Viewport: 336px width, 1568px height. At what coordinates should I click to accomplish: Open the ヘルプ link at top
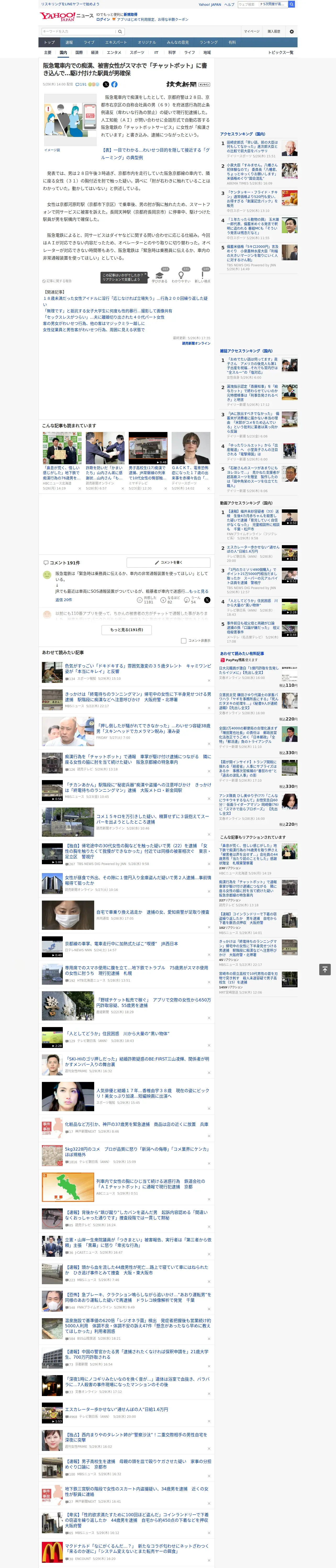[x=229, y=4]
